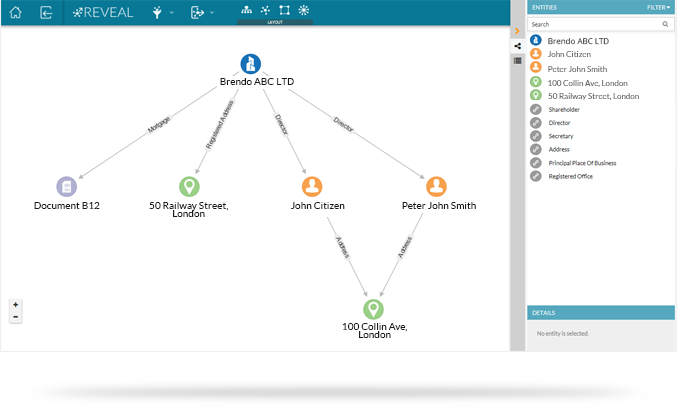Image resolution: width=677 pixels, height=407 pixels.
Task: Apply the hierarchy layout icon
Action: [247, 10]
